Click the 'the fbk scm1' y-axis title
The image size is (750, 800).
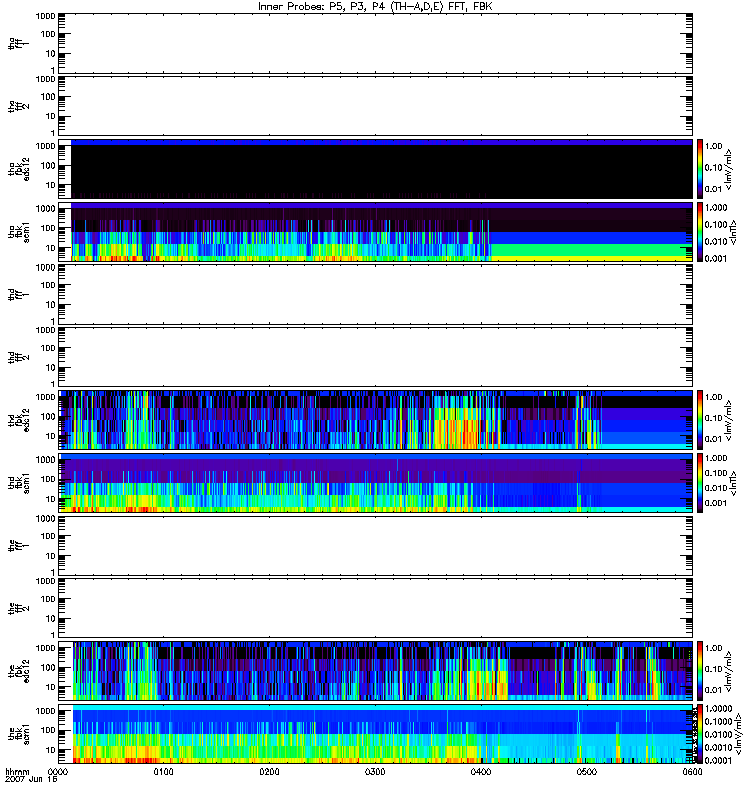coord(19,734)
